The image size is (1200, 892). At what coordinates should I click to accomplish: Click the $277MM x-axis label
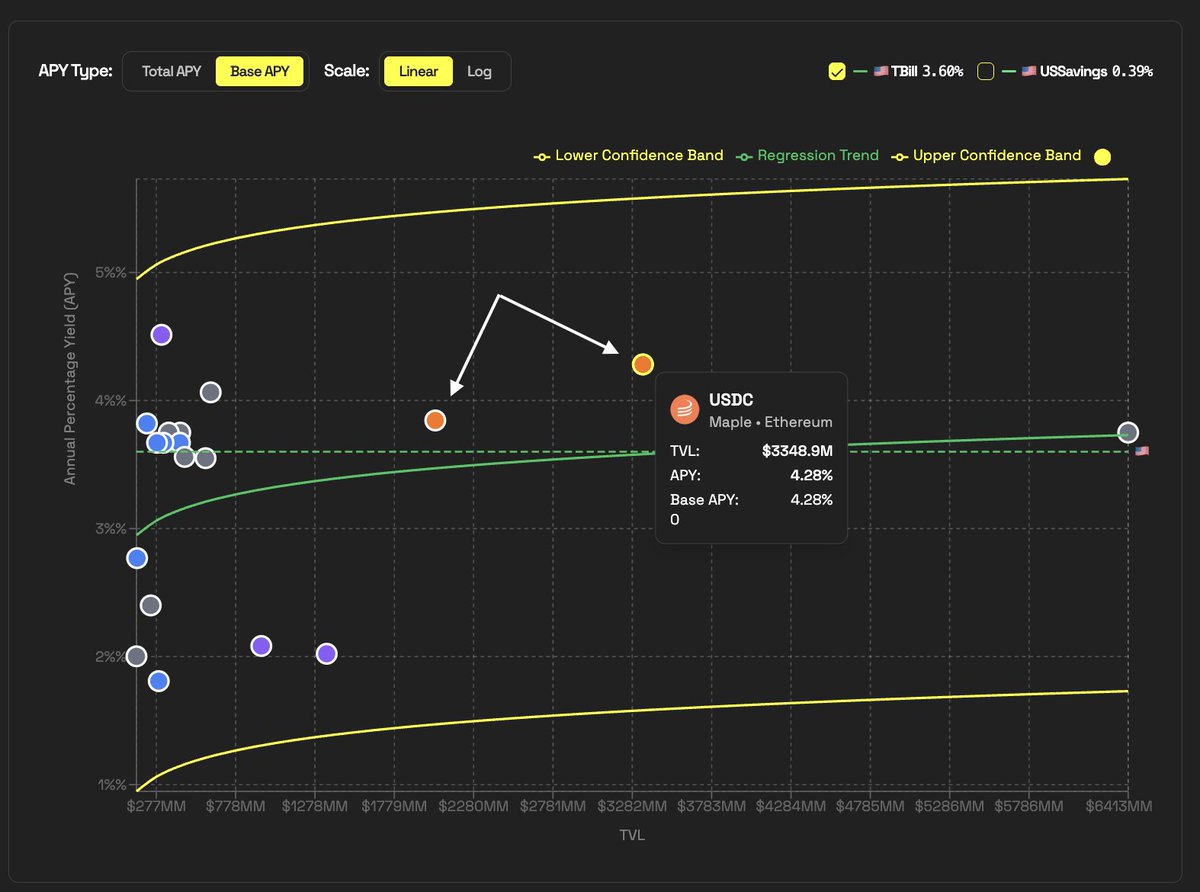[x=156, y=805]
